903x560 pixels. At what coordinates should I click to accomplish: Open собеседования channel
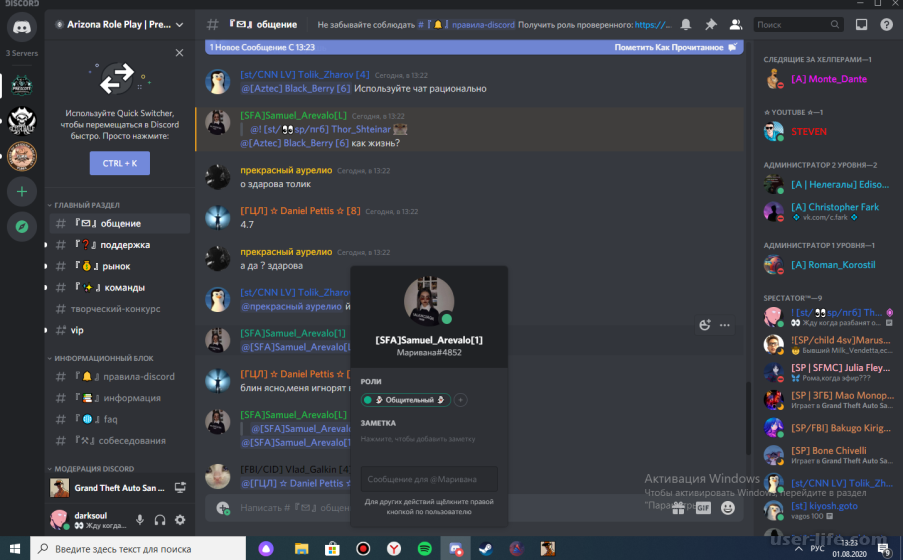(120, 441)
